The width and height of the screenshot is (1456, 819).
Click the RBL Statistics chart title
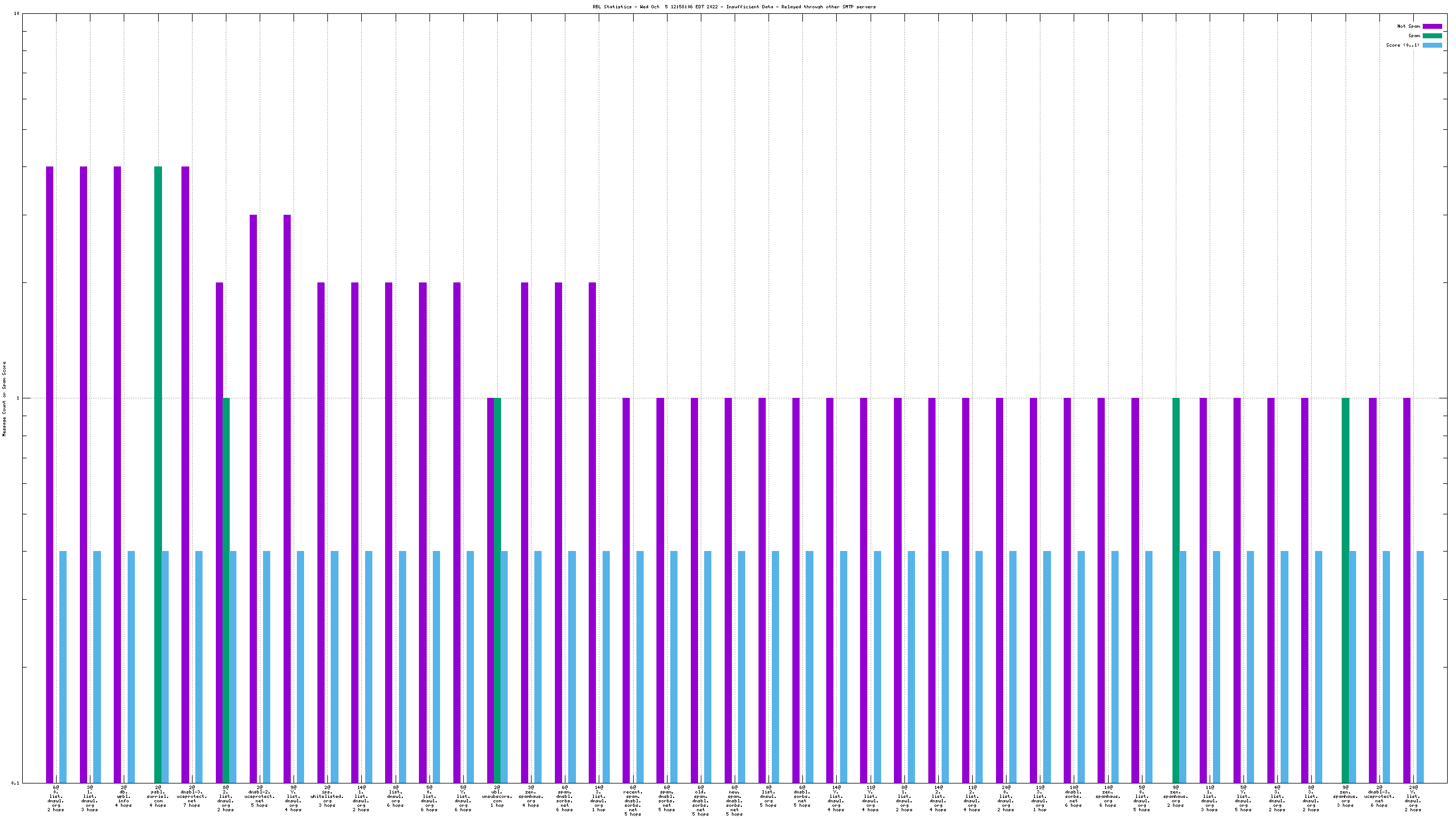(x=734, y=7)
